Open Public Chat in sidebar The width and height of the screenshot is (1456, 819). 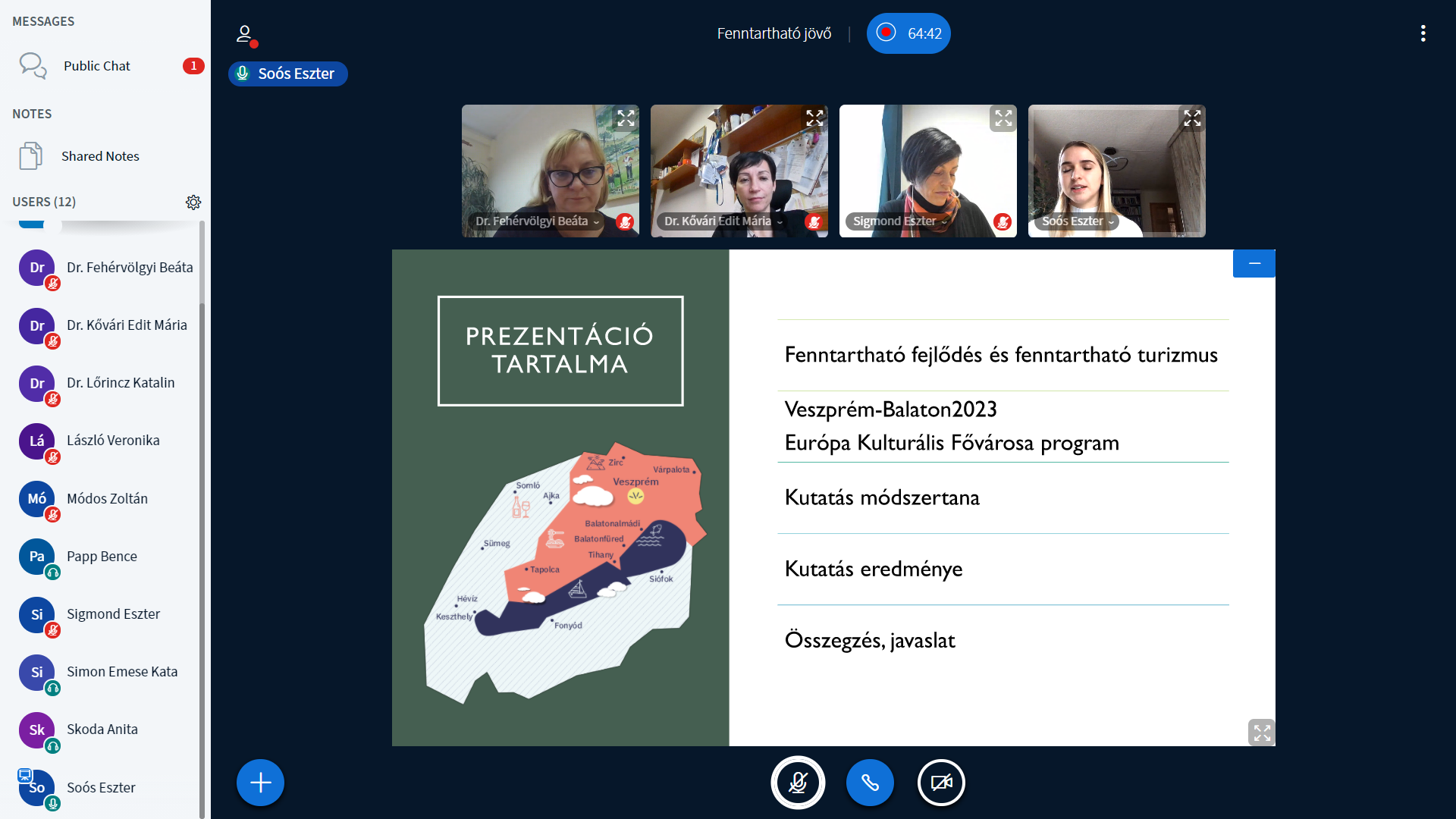coord(97,66)
